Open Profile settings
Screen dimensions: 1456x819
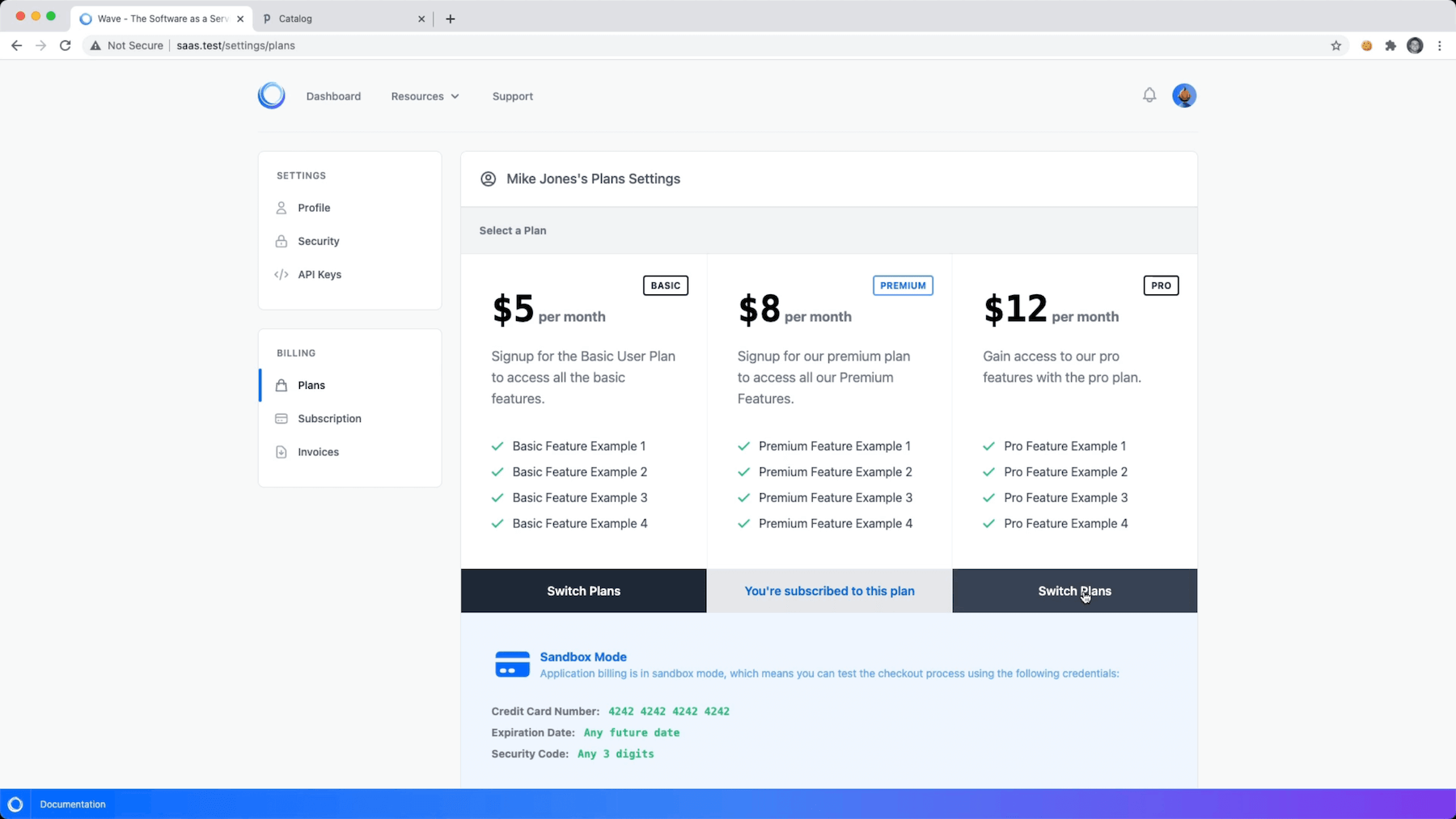point(314,208)
